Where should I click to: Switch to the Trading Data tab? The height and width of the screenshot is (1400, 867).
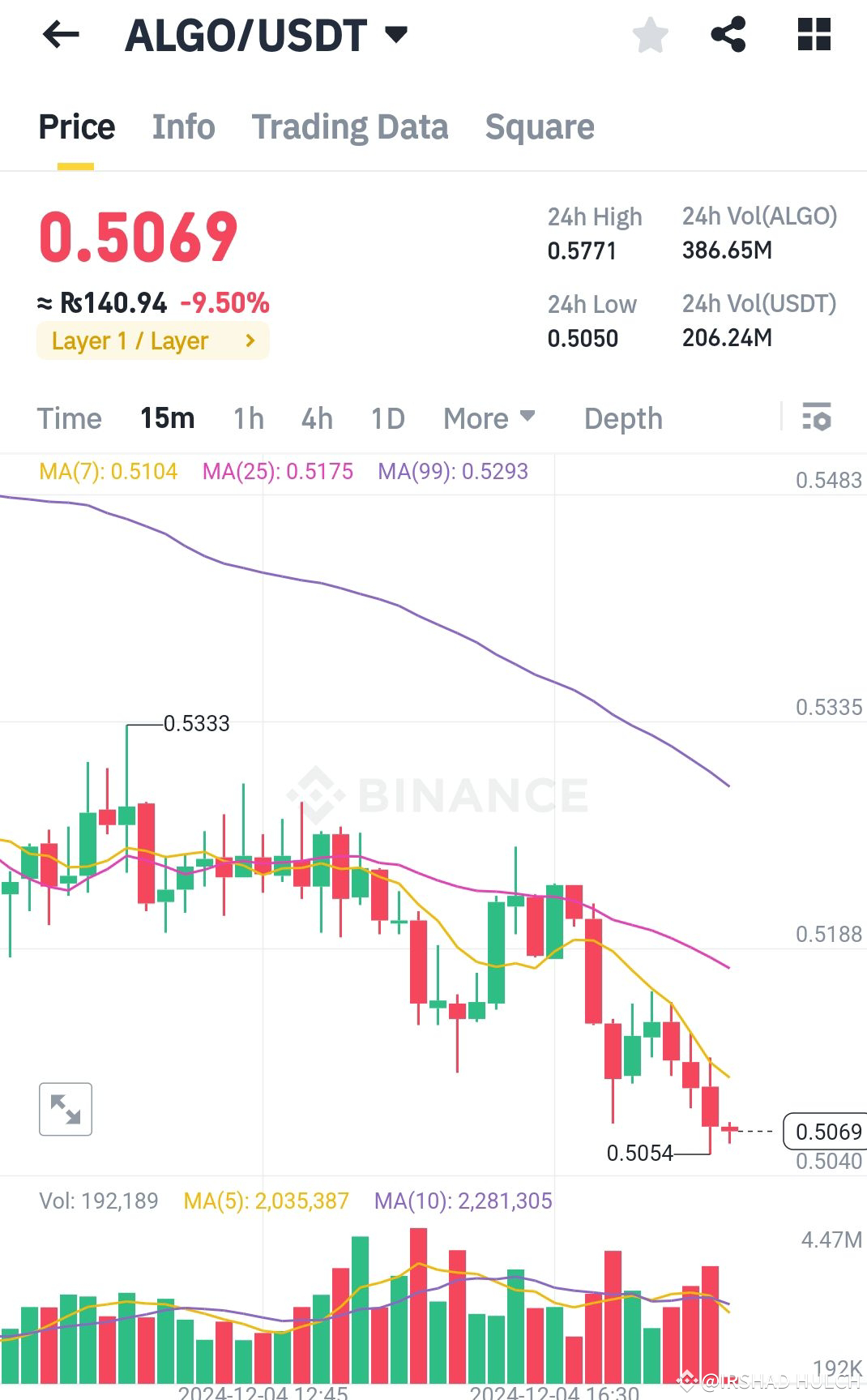[350, 126]
